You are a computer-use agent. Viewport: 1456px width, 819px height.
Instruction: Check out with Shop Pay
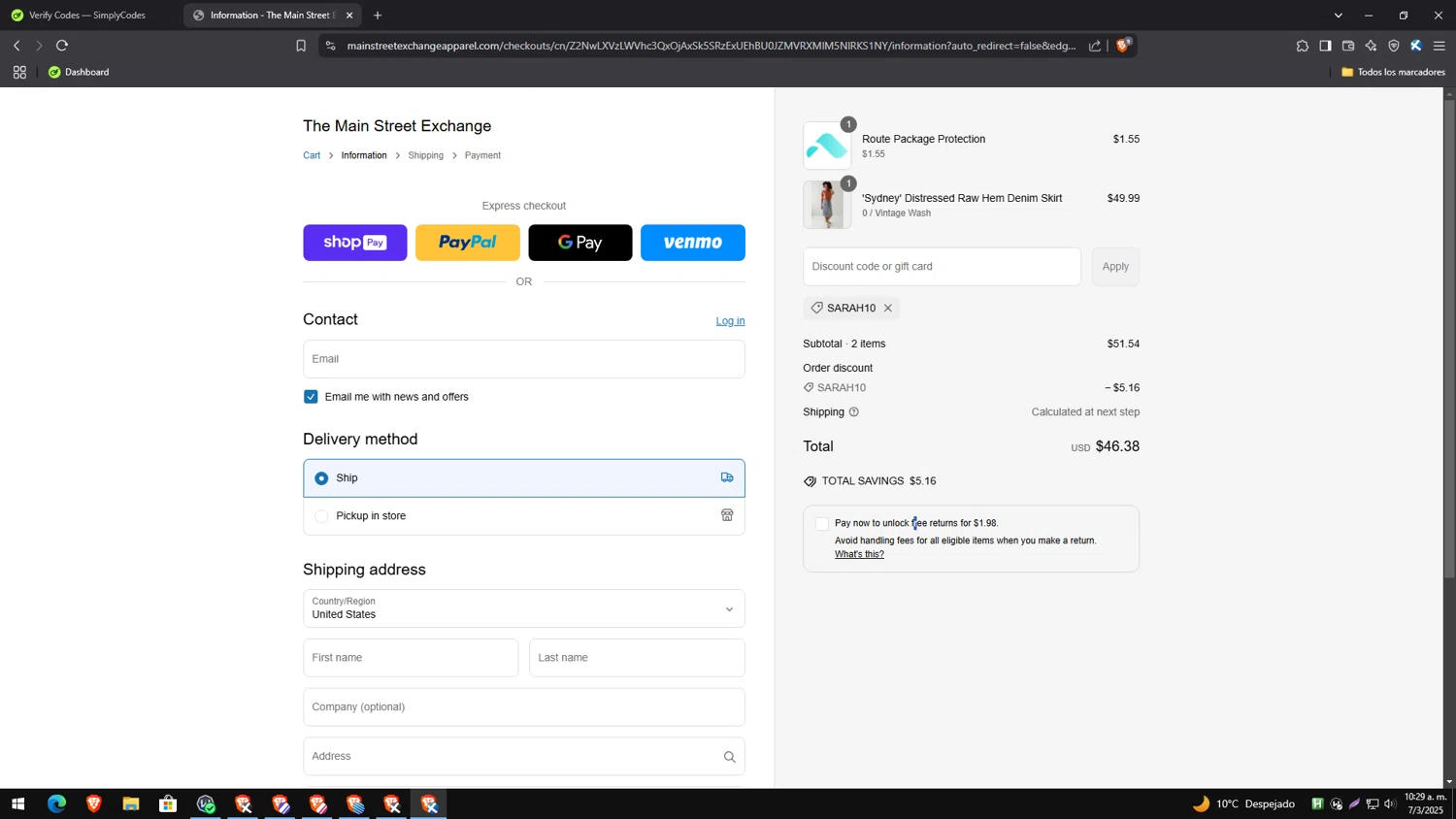tap(355, 243)
